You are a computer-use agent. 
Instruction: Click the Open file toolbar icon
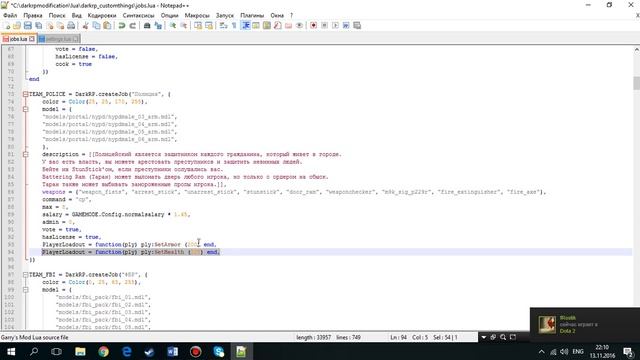(x=17, y=26)
